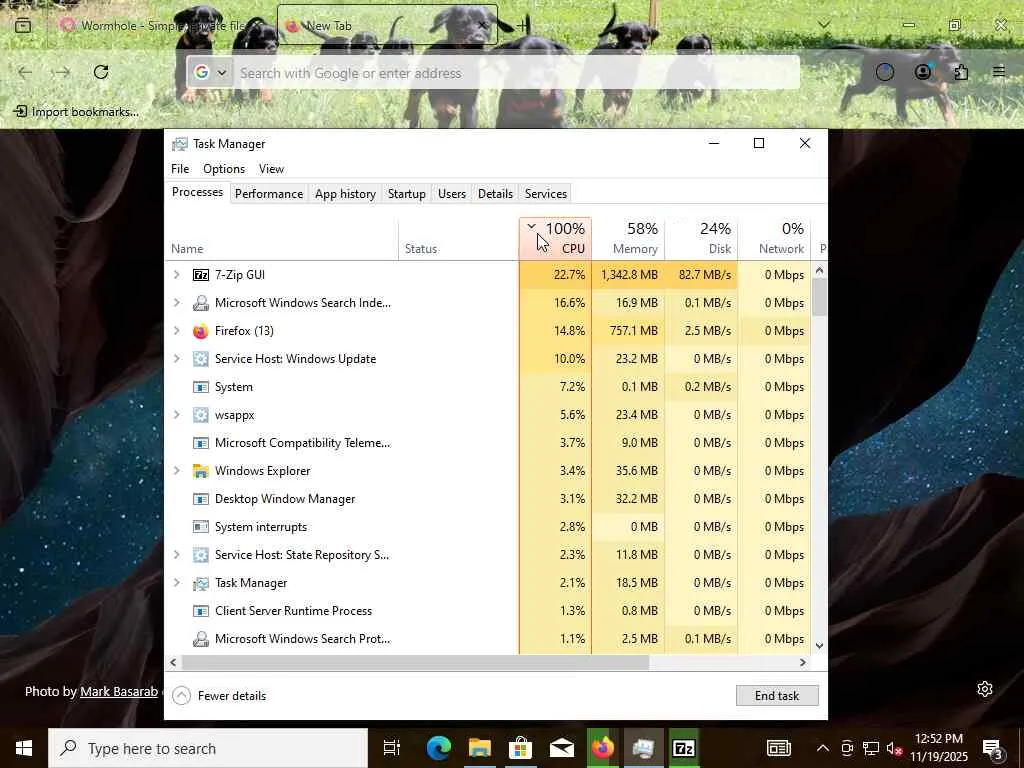The width and height of the screenshot is (1024, 768).
Task: Open Mark Basarab photo credit link
Action: coord(119,692)
